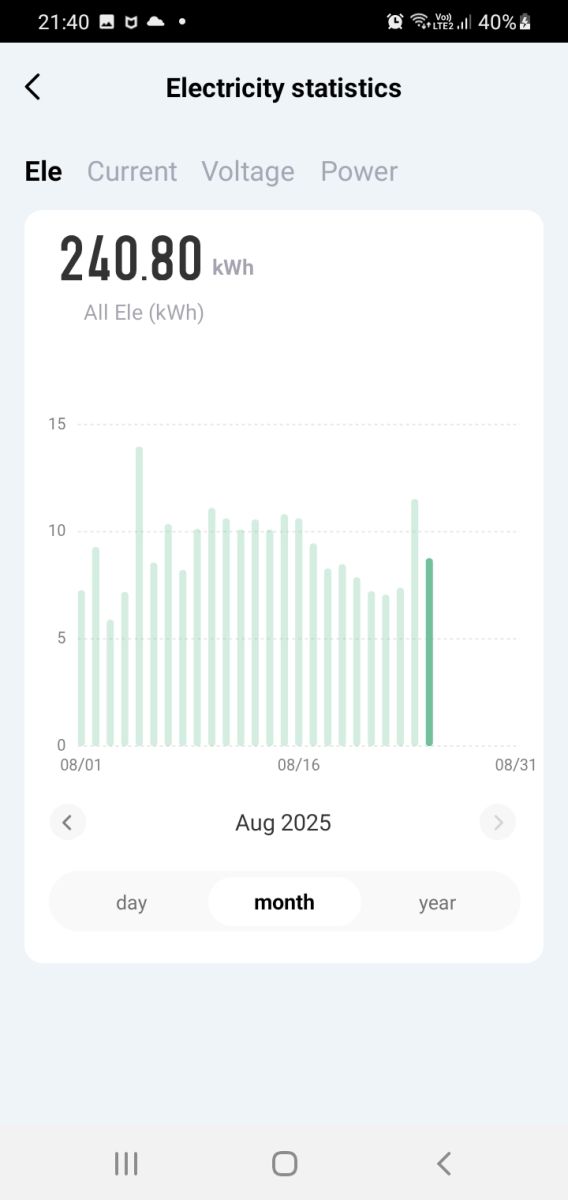The height and width of the screenshot is (1200, 568).
Task: Tap the Aug 2025 month label
Action: (283, 823)
